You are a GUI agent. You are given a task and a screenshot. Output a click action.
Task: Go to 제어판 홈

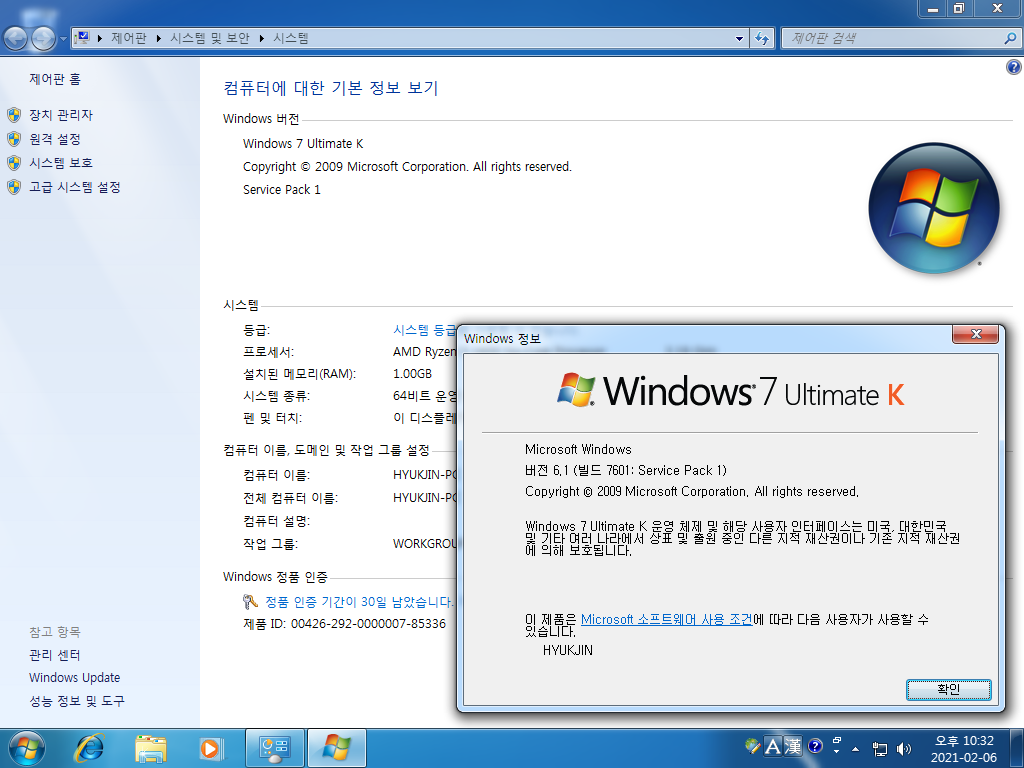pyautogui.click(x=55, y=79)
